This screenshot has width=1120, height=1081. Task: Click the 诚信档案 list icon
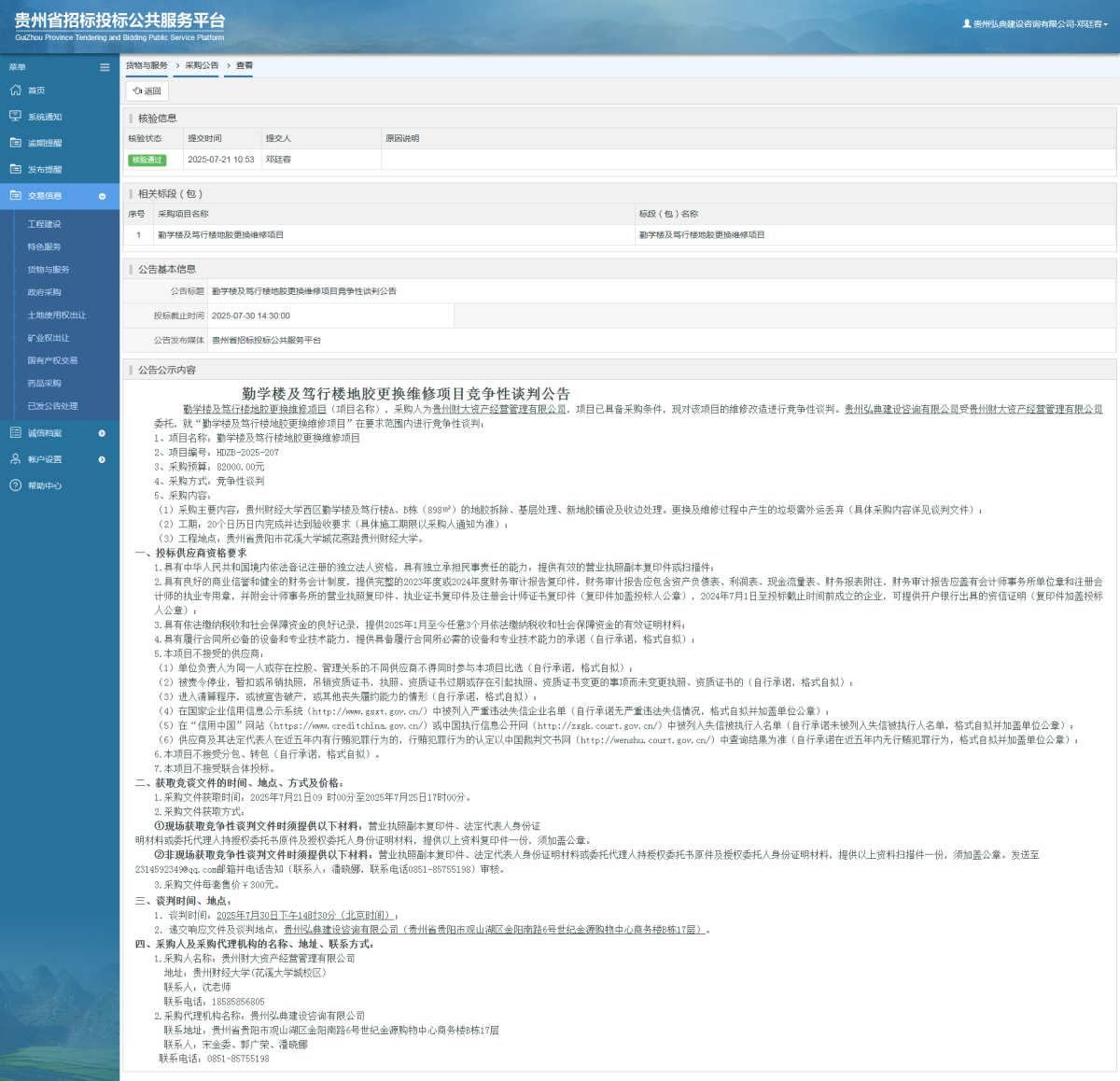15,433
